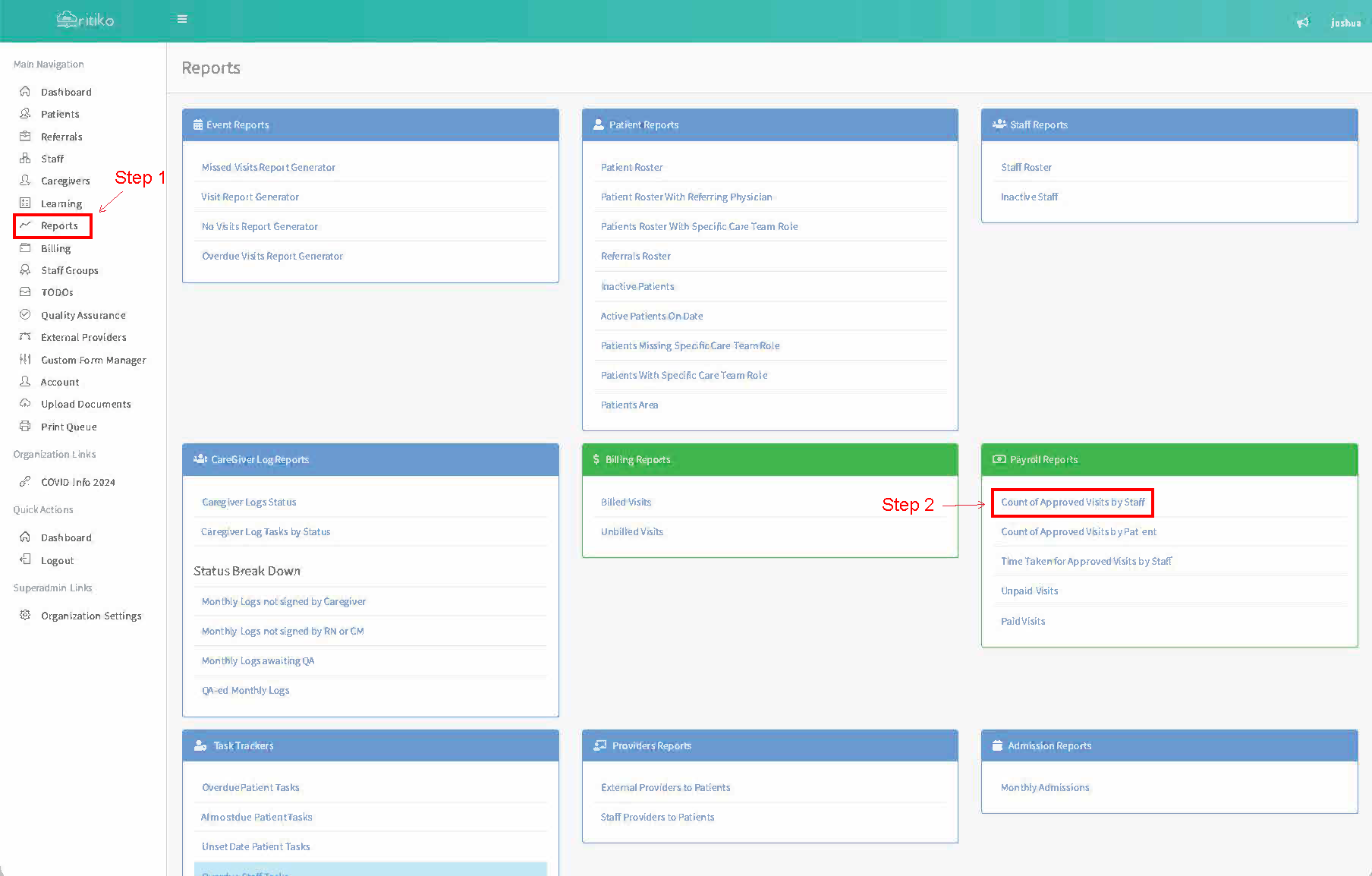Click the COVID Info 2024 link icon

coord(25,482)
